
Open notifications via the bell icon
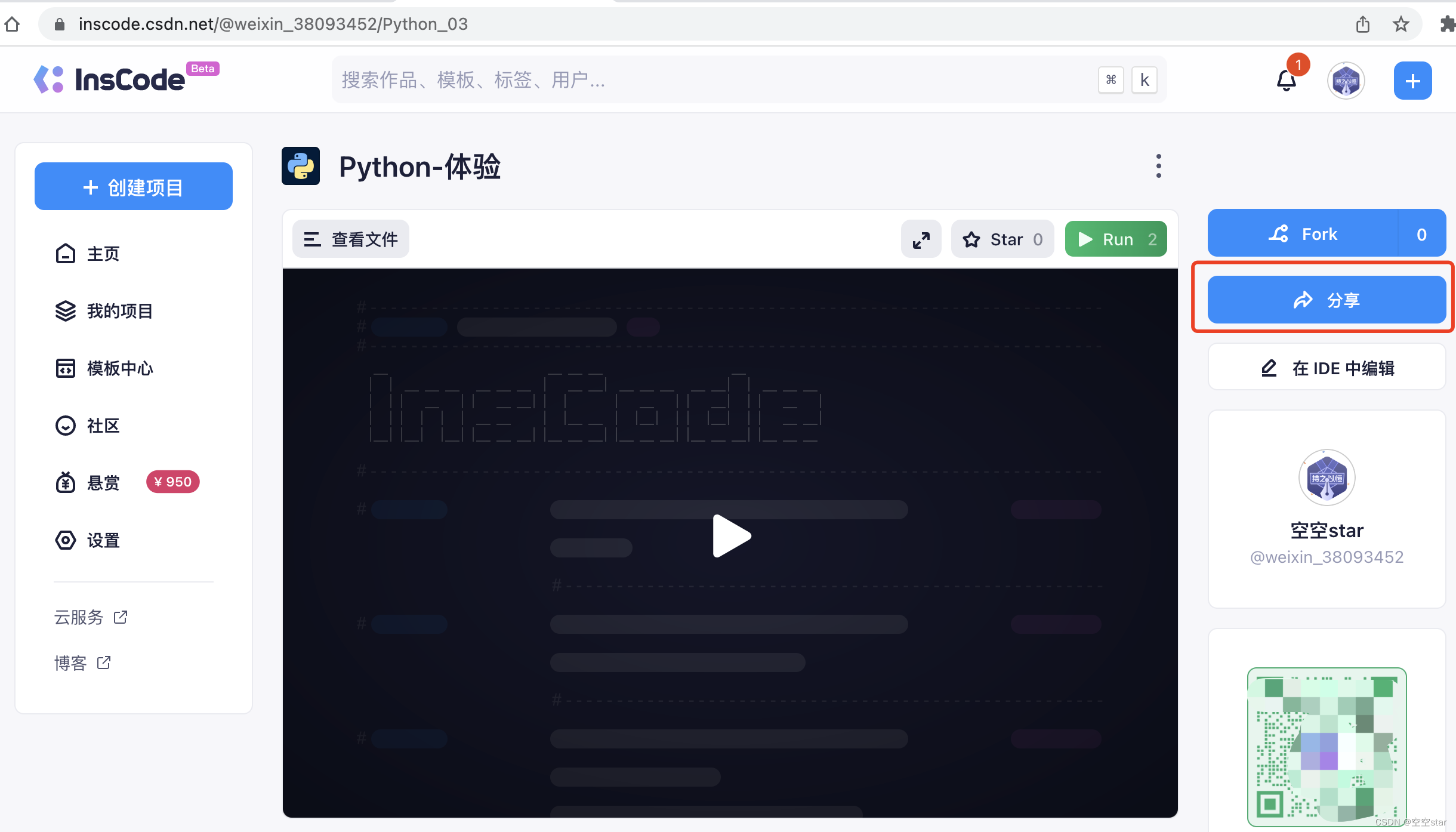pyautogui.click(x=1285, y=80)
